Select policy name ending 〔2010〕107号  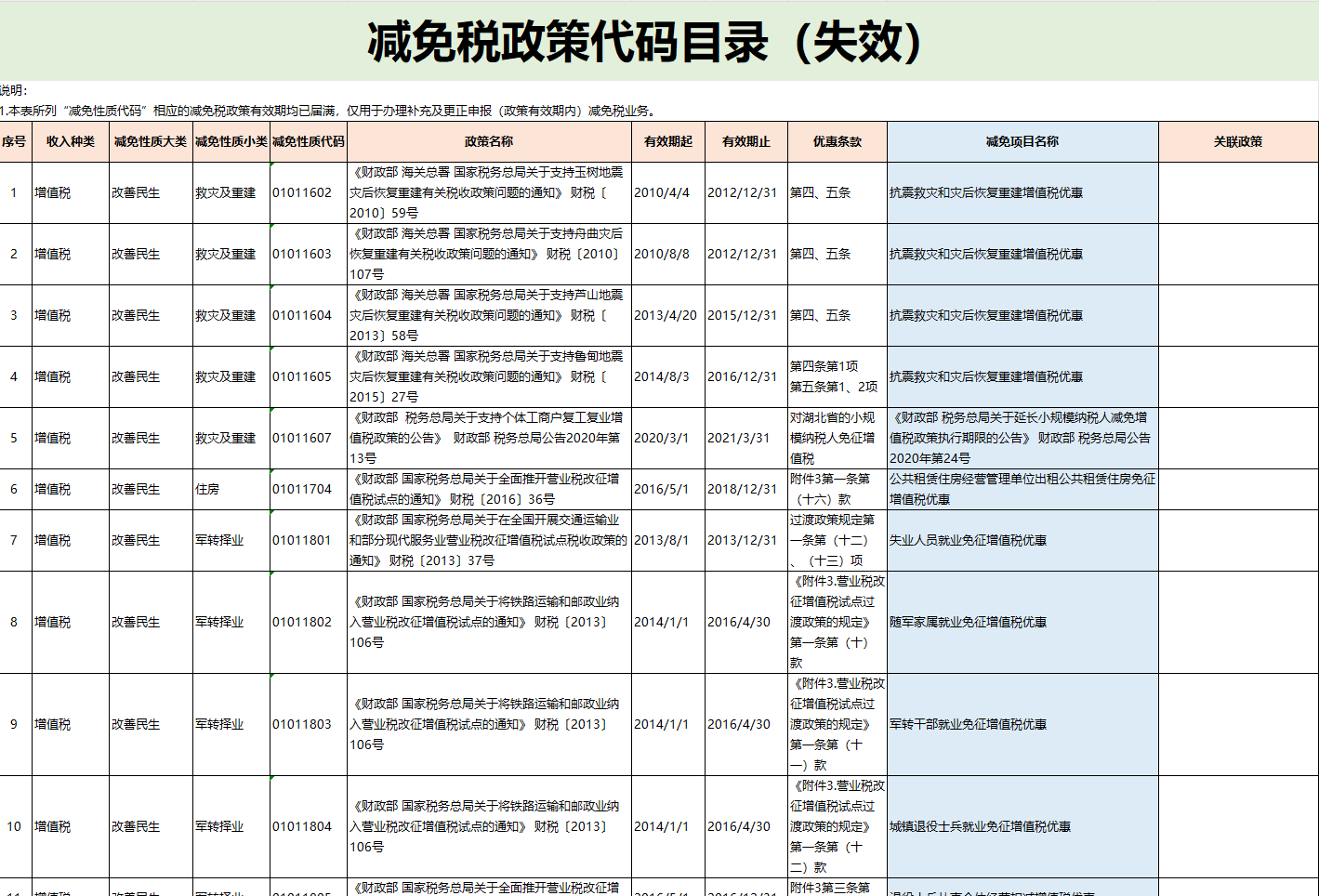pos(489,254)
